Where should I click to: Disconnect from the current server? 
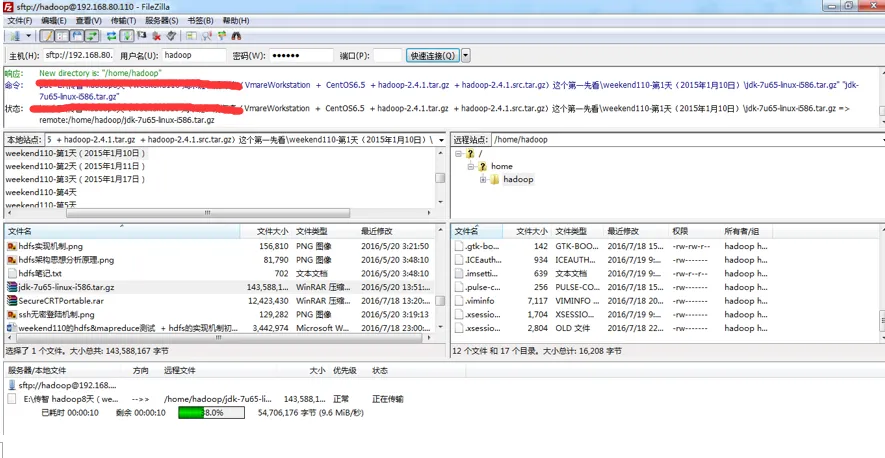[x=157, y=36]
